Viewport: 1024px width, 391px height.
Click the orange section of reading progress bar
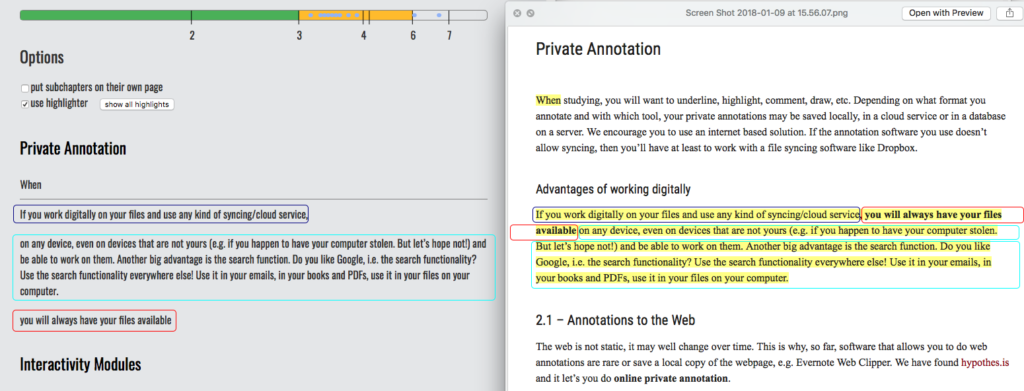[356, 15]
